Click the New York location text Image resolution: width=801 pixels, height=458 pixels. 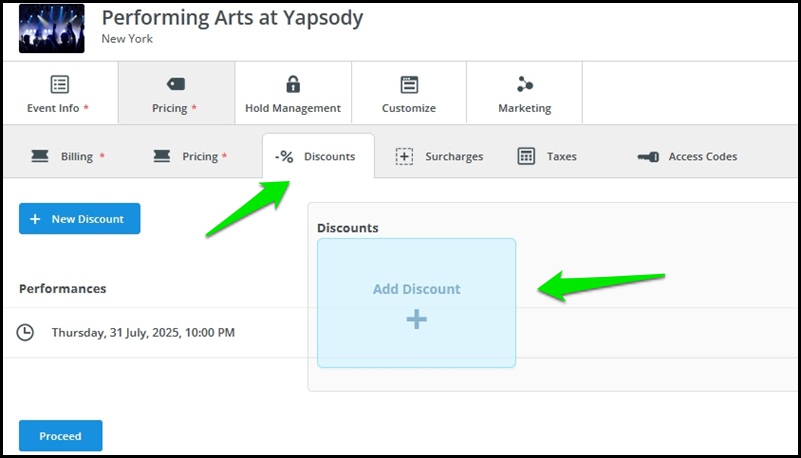[x=127, y=39]
